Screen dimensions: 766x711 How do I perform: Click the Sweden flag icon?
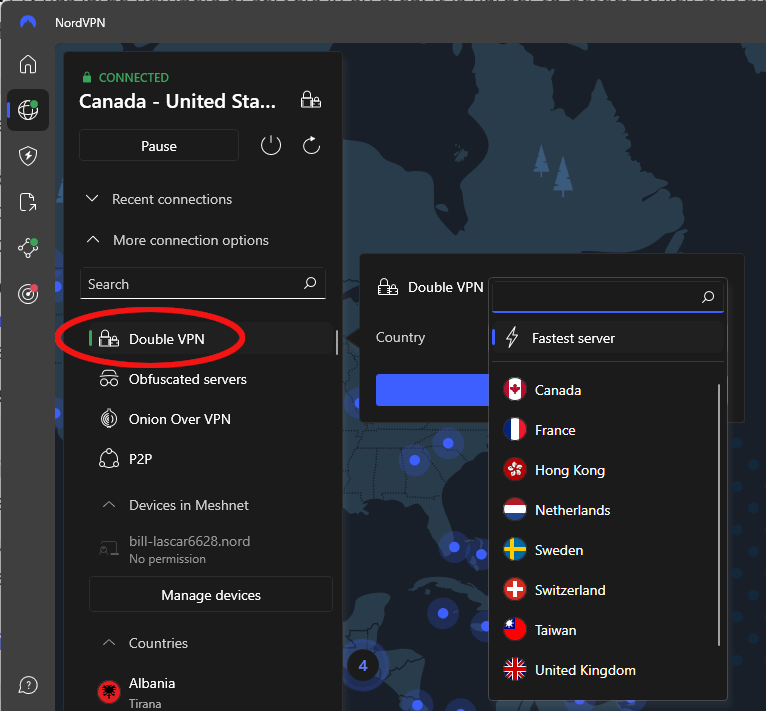515,550
